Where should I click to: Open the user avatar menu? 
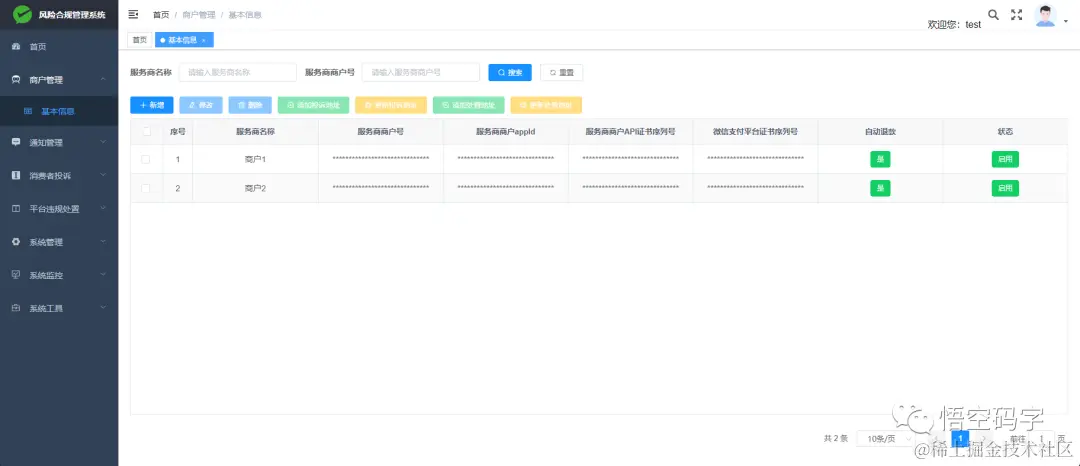coord(1050,17)
